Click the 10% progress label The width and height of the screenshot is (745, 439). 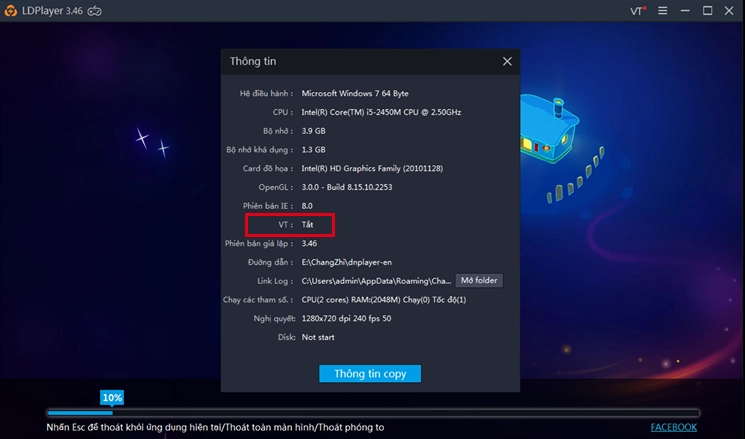[112, 397]
